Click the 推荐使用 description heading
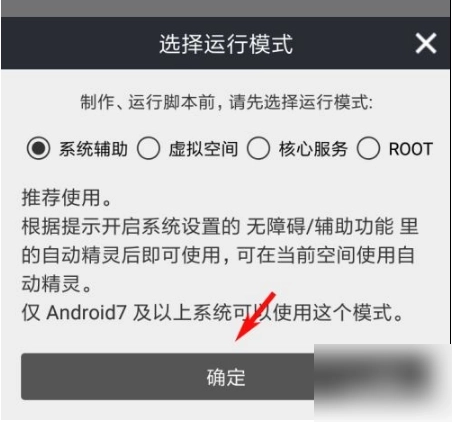The image size is (452, 422). [x=67, y=198]
